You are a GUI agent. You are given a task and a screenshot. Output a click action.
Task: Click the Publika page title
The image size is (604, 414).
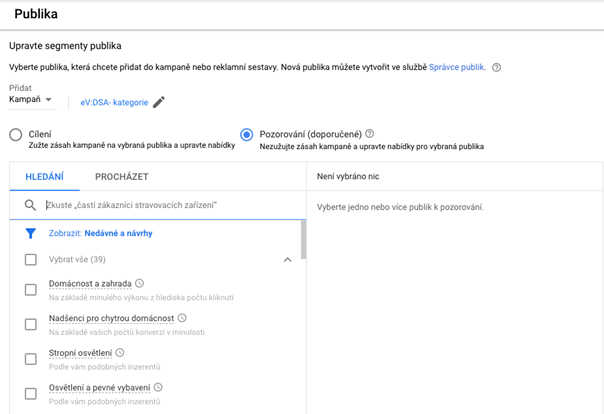(x=36, y=14)
